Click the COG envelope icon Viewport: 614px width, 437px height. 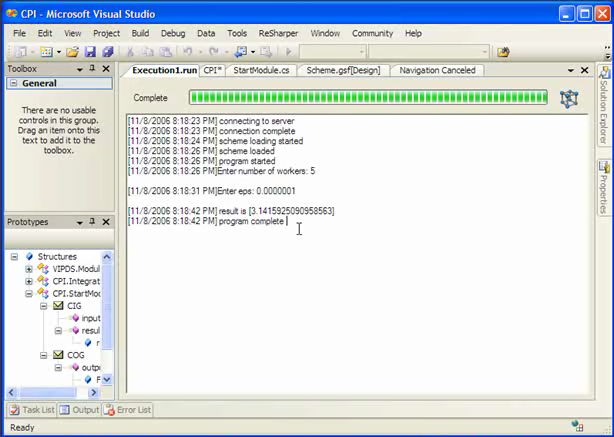58,355
